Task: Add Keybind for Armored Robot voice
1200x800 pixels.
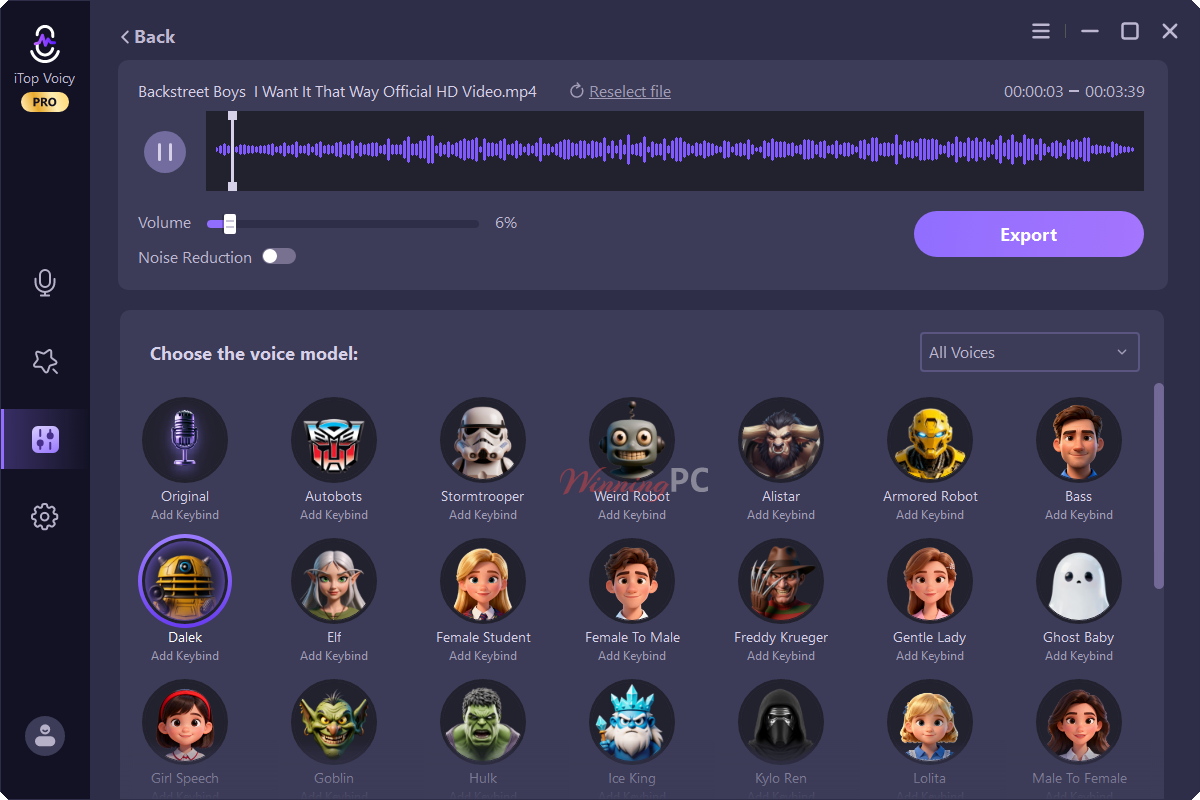Action: coord(930,515)
